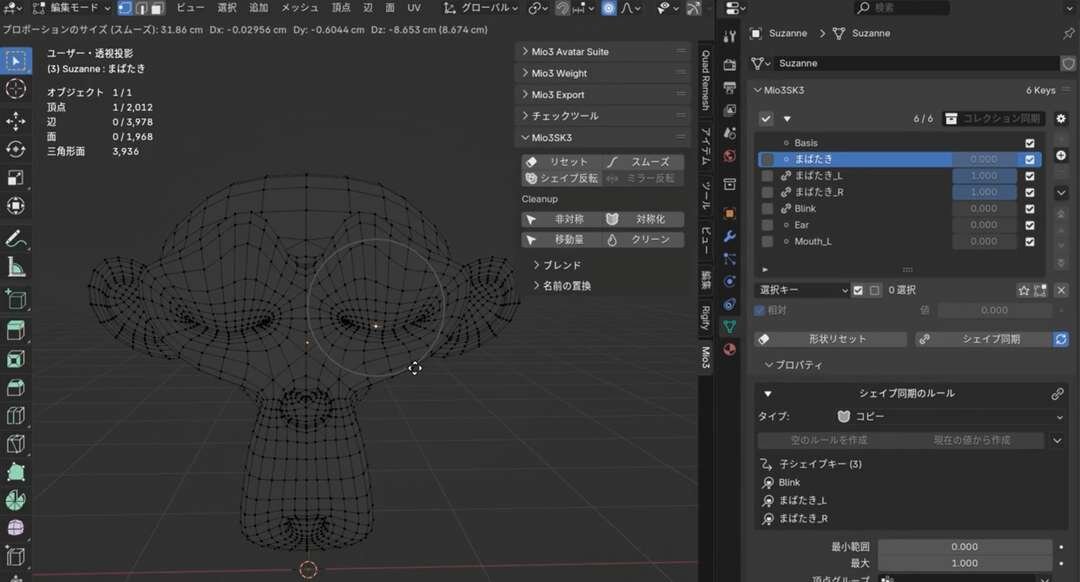Screen dimensions: 1080x582
Task: Open the 編集モード mode dropdown
Action: pos(72,8)
